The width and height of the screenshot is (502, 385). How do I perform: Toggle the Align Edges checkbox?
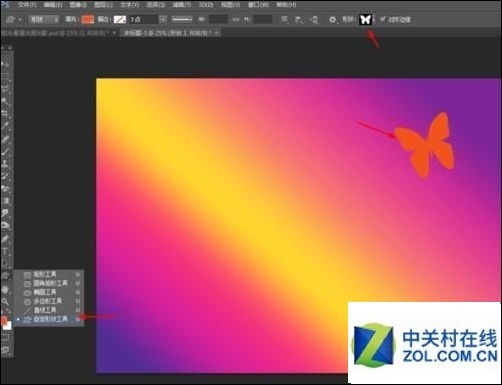click(383, 19)
